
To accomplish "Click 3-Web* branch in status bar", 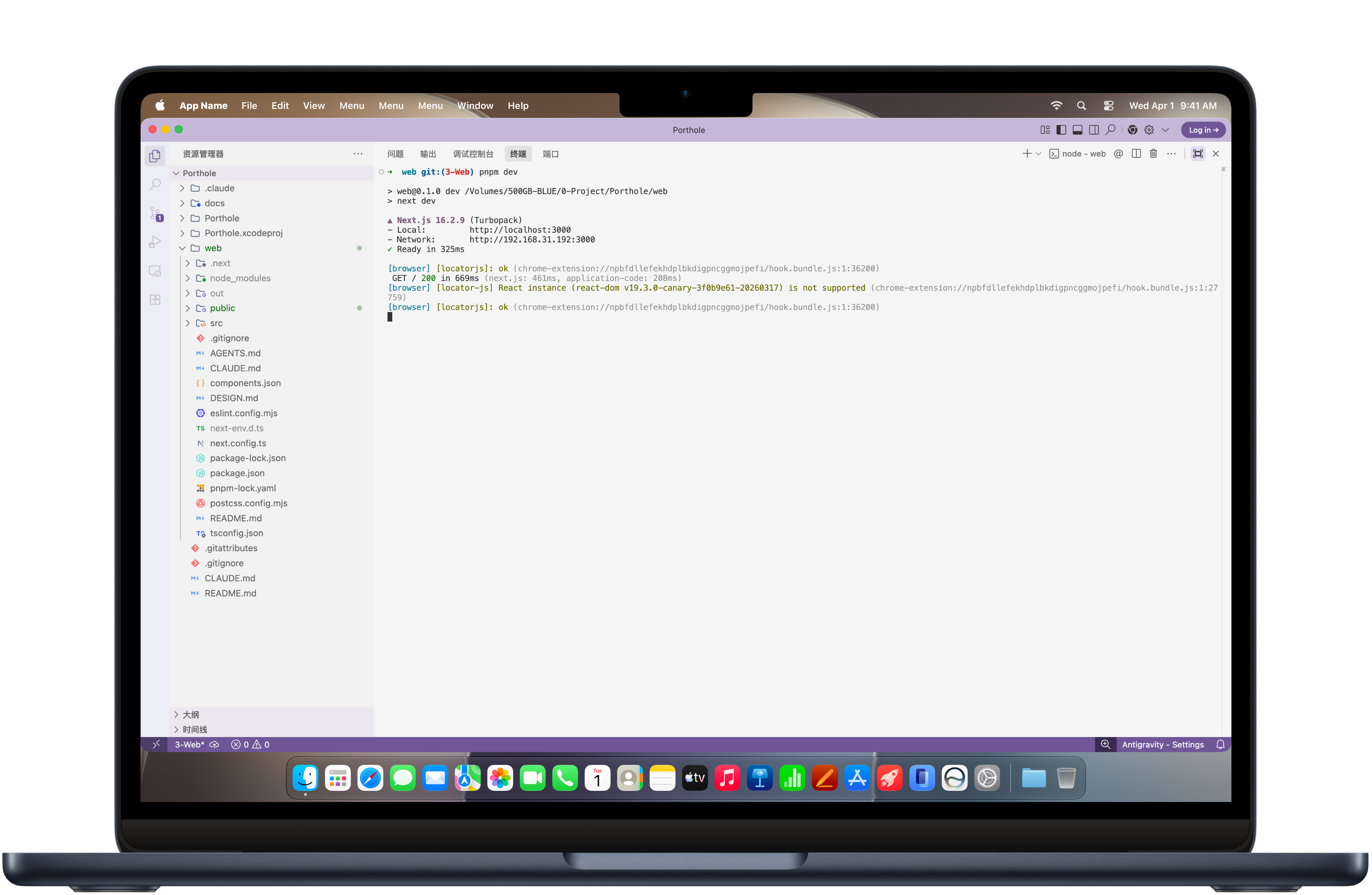I will pyautogui.click(x=190, y=744).
